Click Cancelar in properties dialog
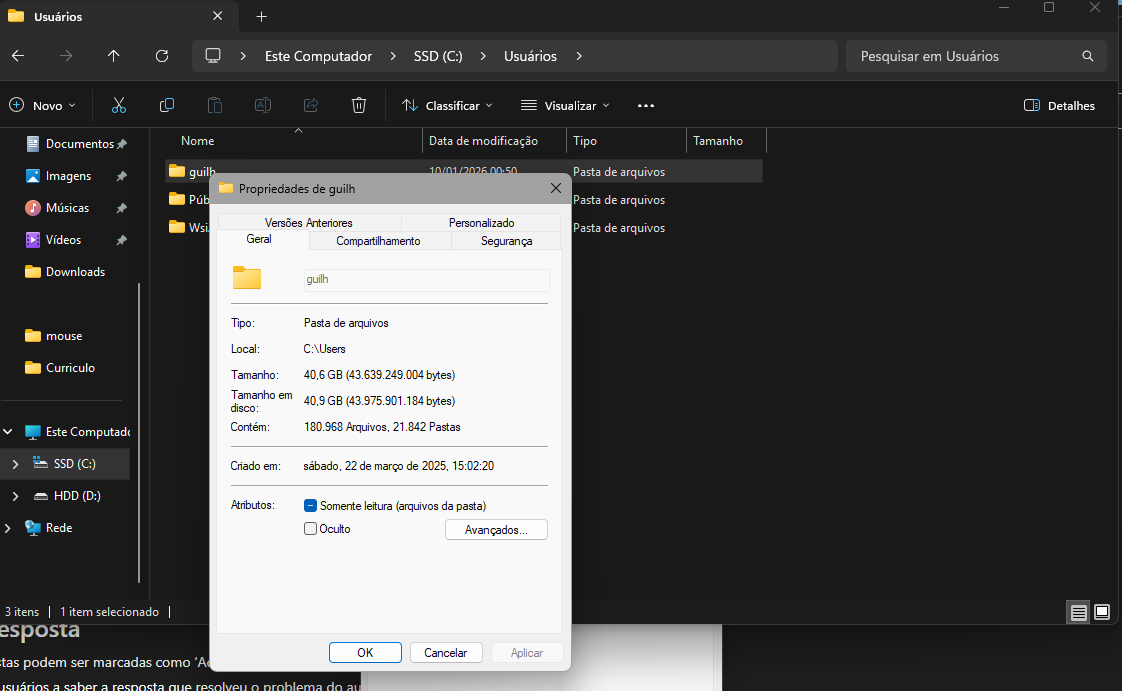Screen dimensions: 1122x691 [445, 652]
